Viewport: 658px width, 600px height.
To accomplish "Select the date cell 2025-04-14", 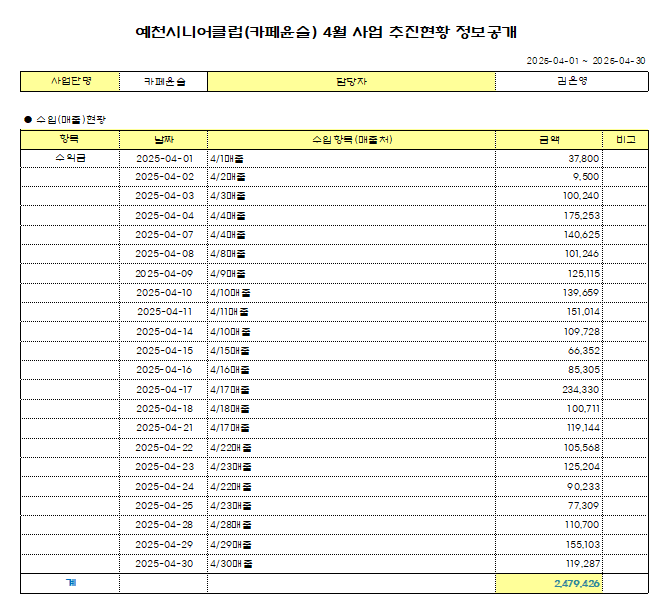I will tap(164, 331).
